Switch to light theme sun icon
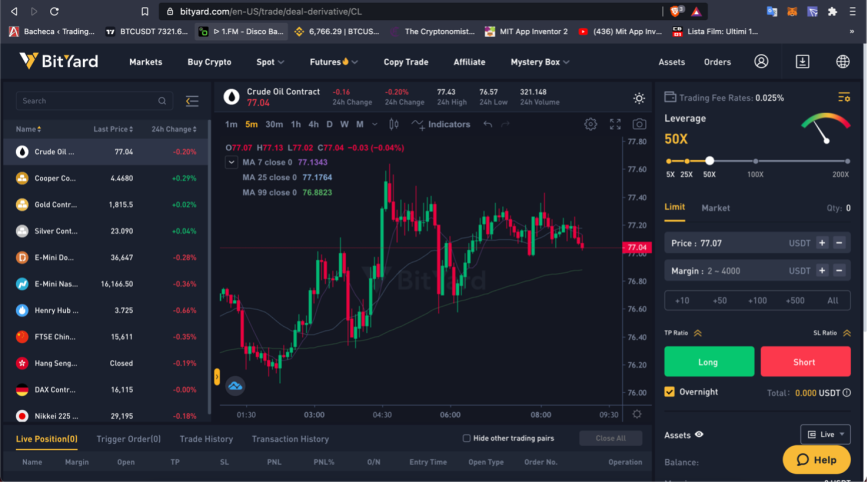Image resolution: width=868 pixels, height=483 pixels. tap(639, 98)
